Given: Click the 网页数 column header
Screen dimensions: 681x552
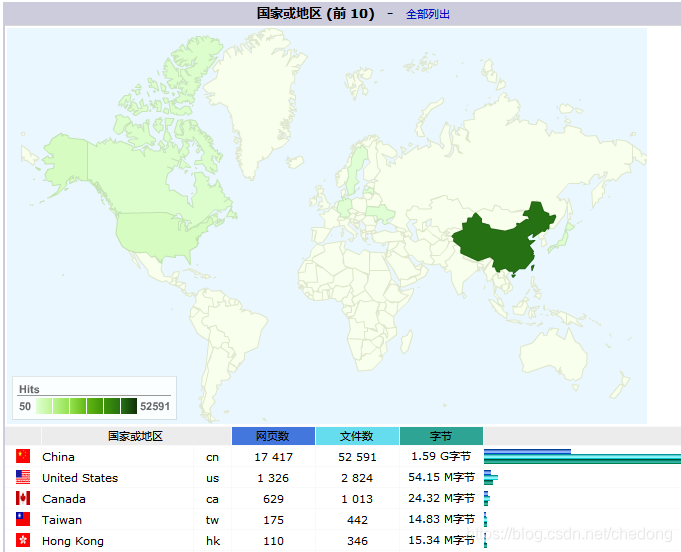Looking at the screenshot, I should 273,436.
